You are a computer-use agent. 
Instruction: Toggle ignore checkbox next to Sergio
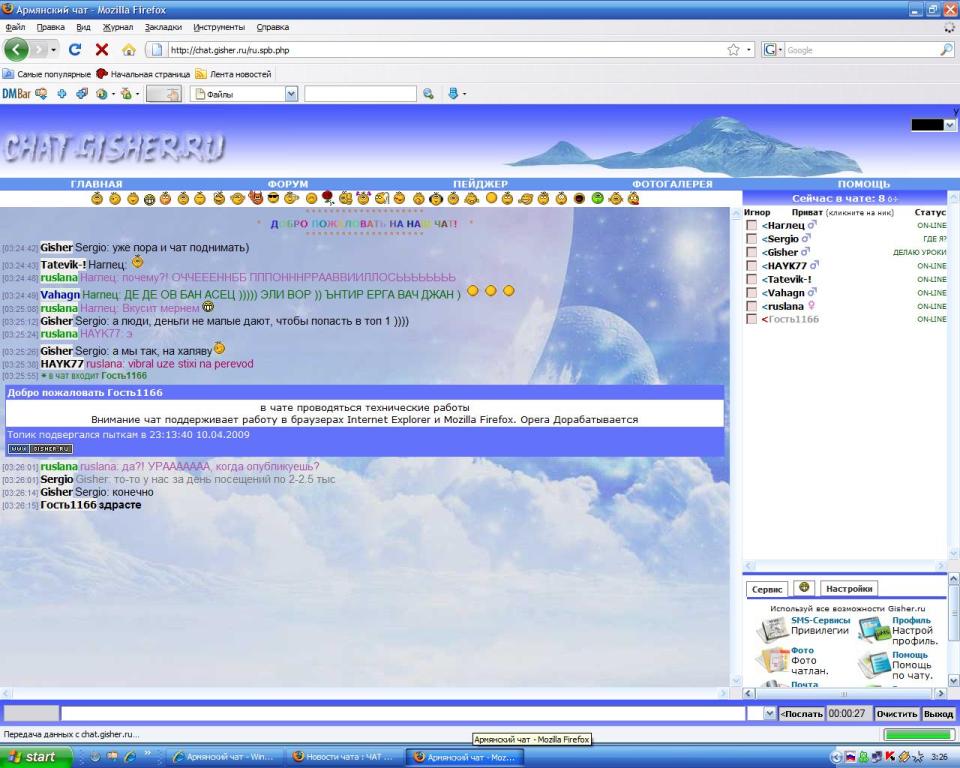click(x=751, y=239)
